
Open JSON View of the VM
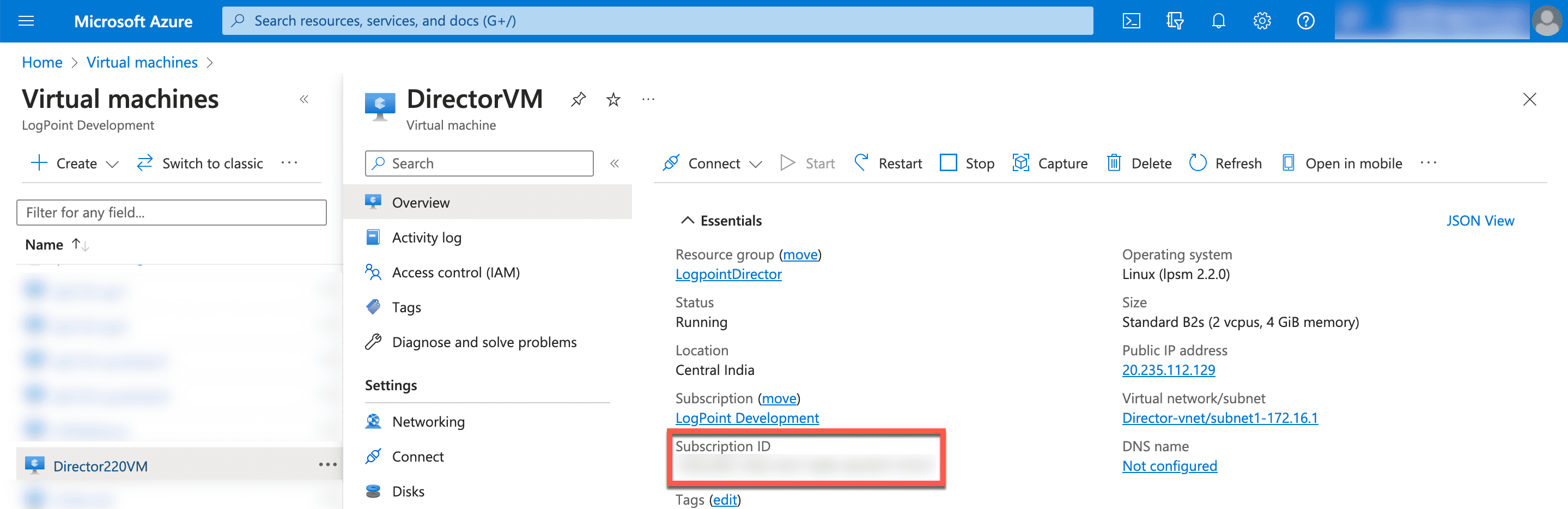(x=1480, y=220)
